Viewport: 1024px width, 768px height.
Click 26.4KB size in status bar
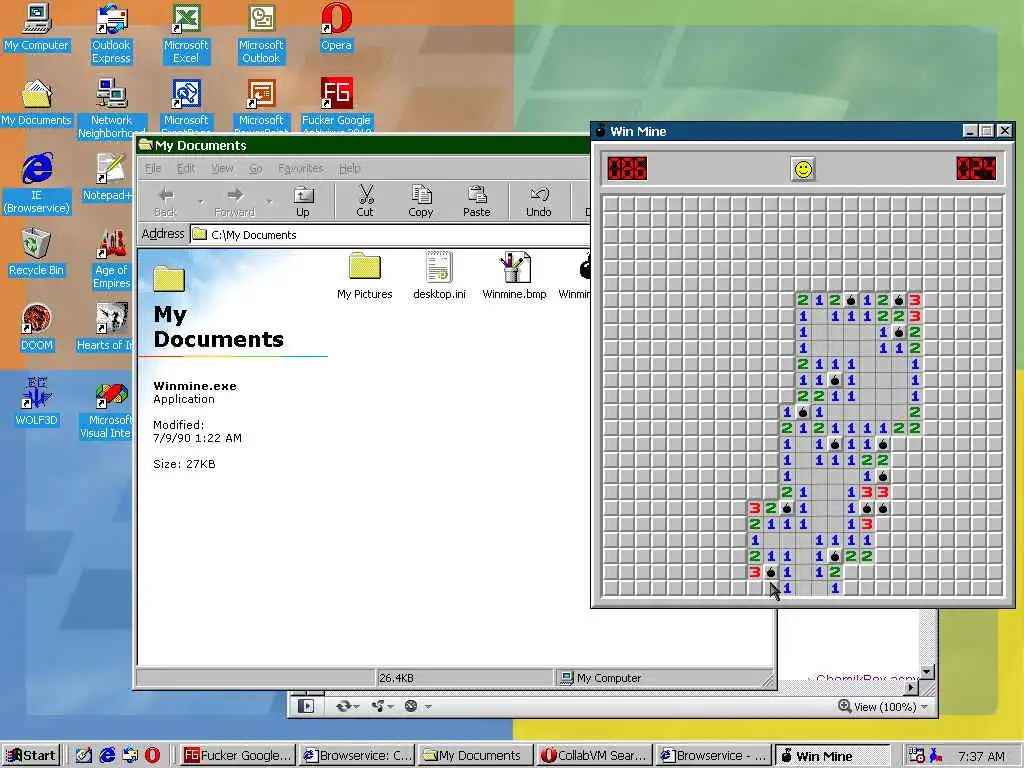click(396, 678)
